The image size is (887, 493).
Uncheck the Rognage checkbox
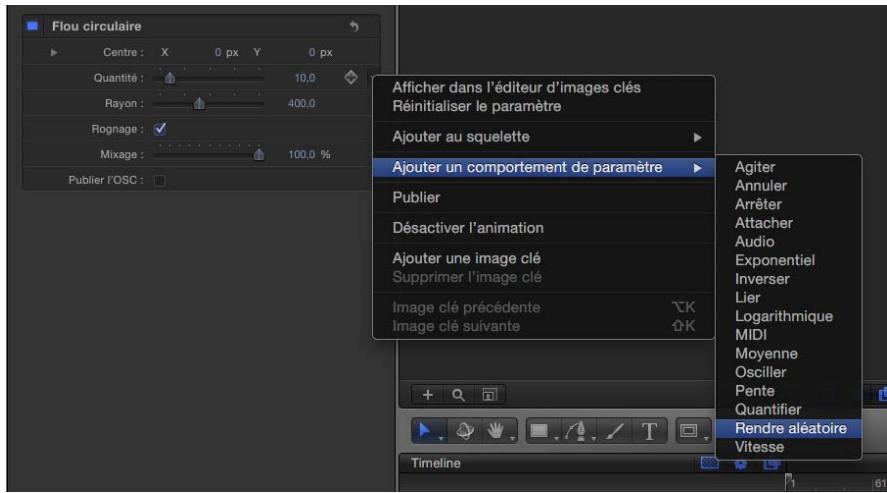point(160,129)
